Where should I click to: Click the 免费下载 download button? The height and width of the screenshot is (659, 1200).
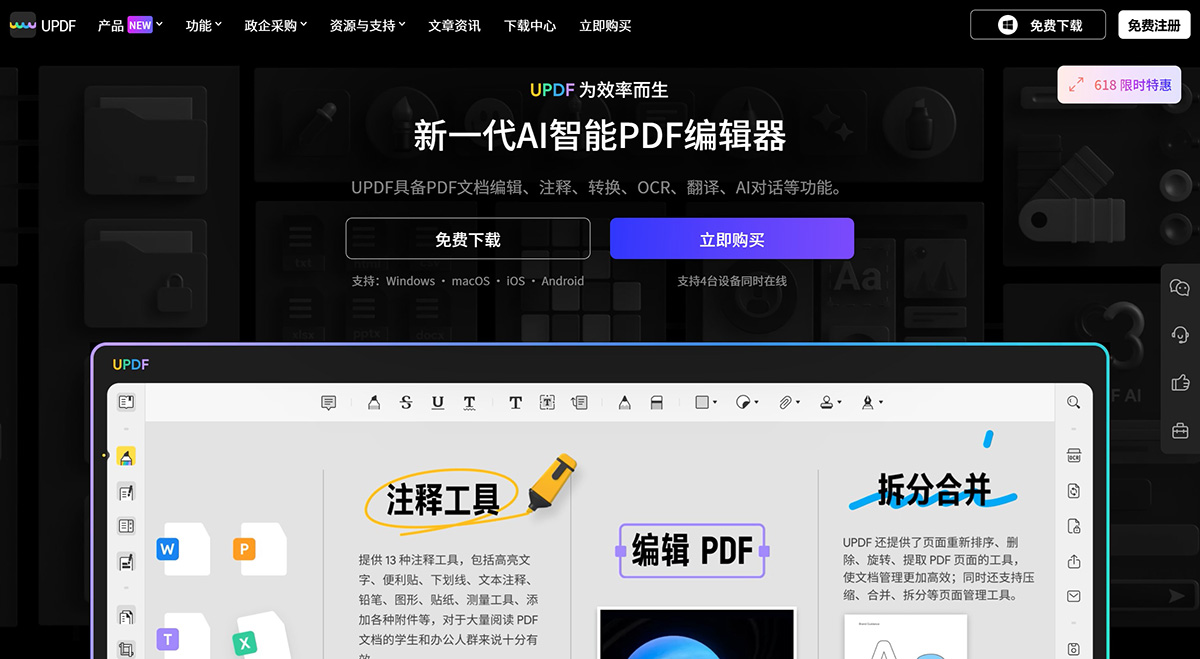[x=468, y=238]
